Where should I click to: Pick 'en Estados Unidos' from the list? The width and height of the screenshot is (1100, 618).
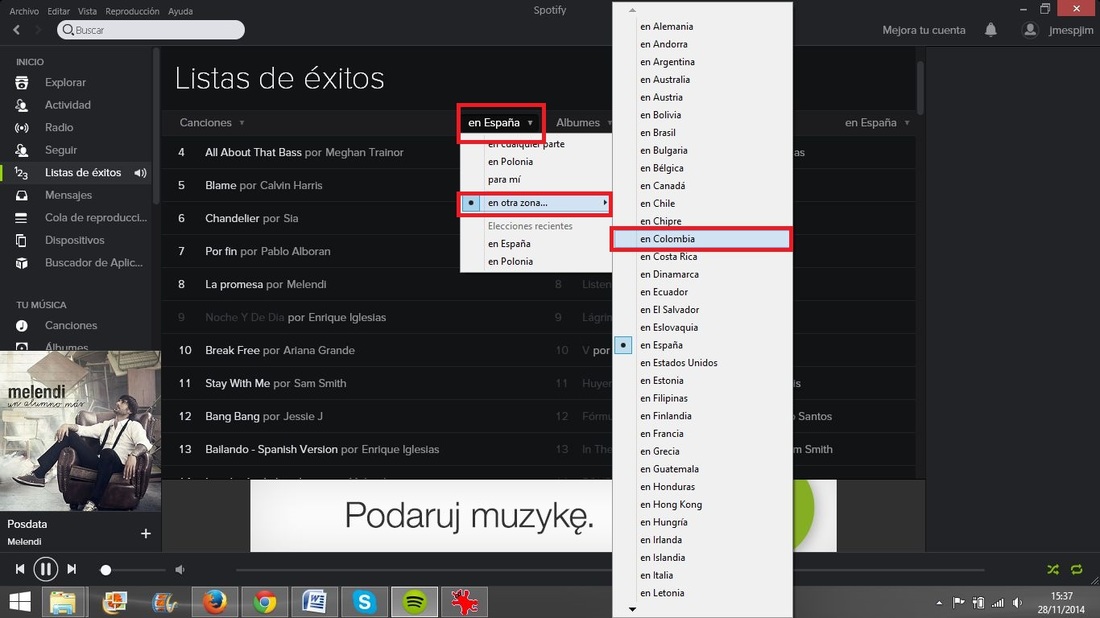coord(678,363)
